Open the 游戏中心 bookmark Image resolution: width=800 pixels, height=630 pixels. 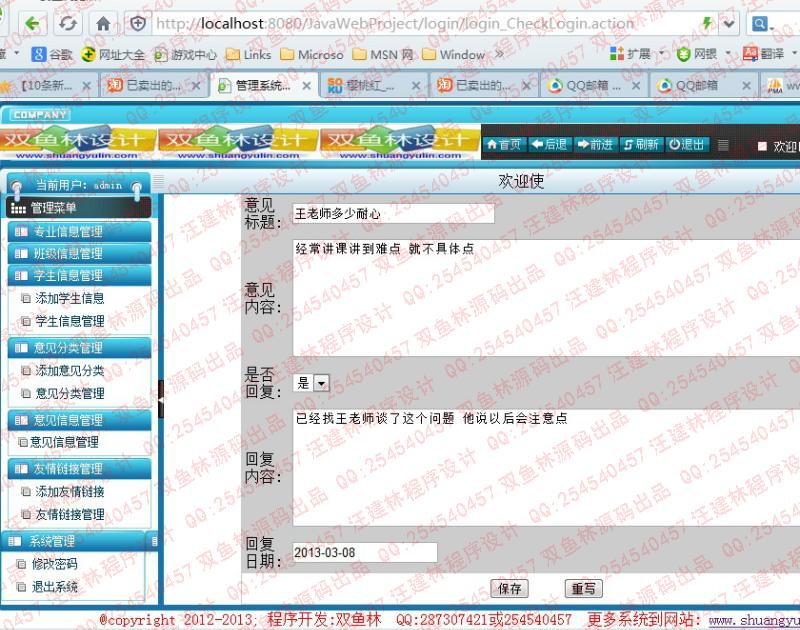point(185,55)
